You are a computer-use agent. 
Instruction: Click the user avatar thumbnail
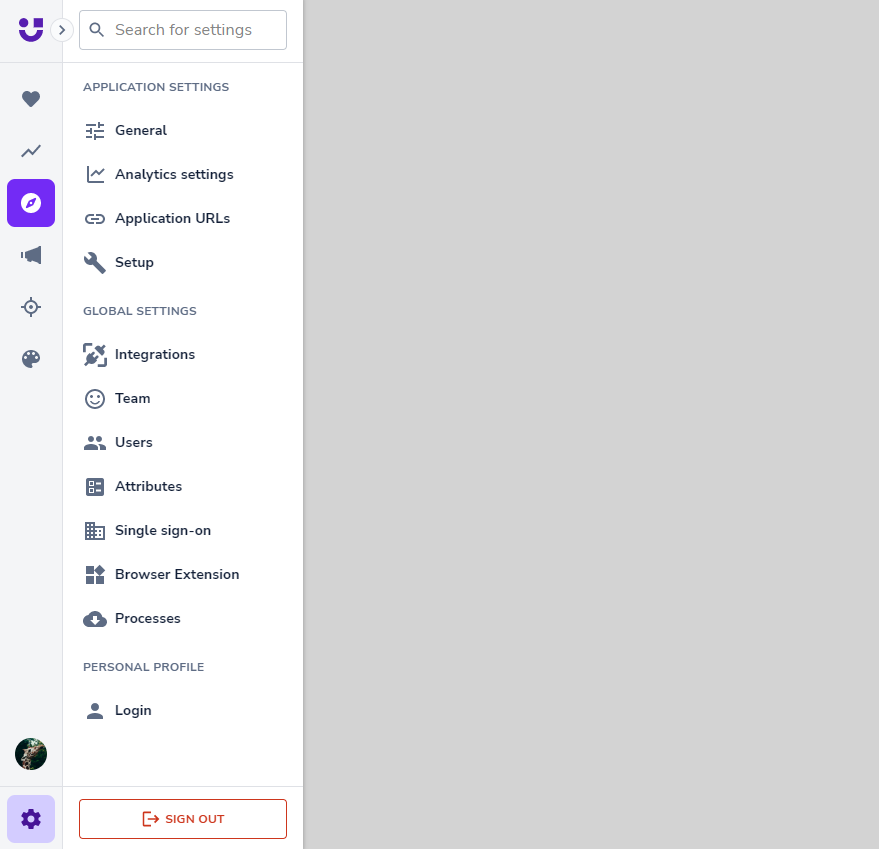pos(31,754)
